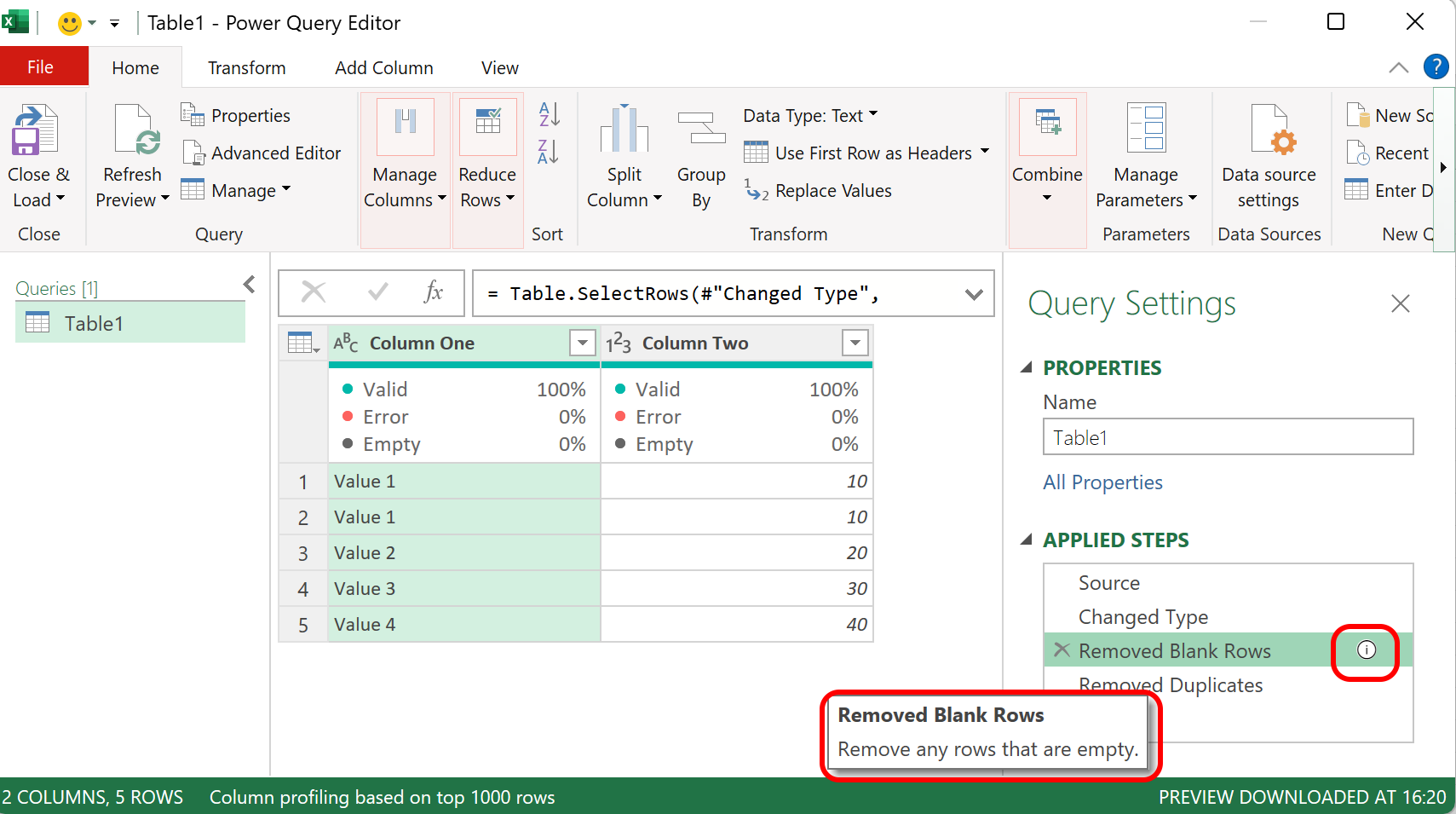Click the Close & Load icon
1456x814 pixels.
[x=35, y=130]
